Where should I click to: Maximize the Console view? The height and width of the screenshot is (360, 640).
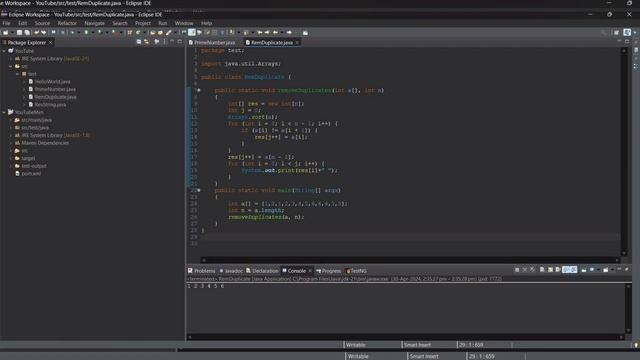[x=627, y=270]
